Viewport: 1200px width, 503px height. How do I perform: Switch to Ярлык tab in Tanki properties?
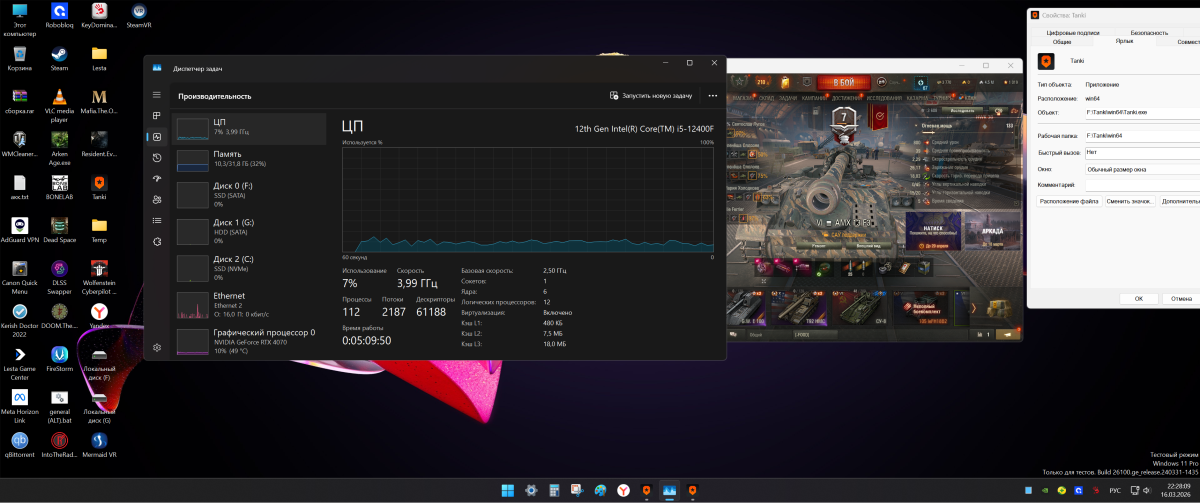(x=1124, y=42)
